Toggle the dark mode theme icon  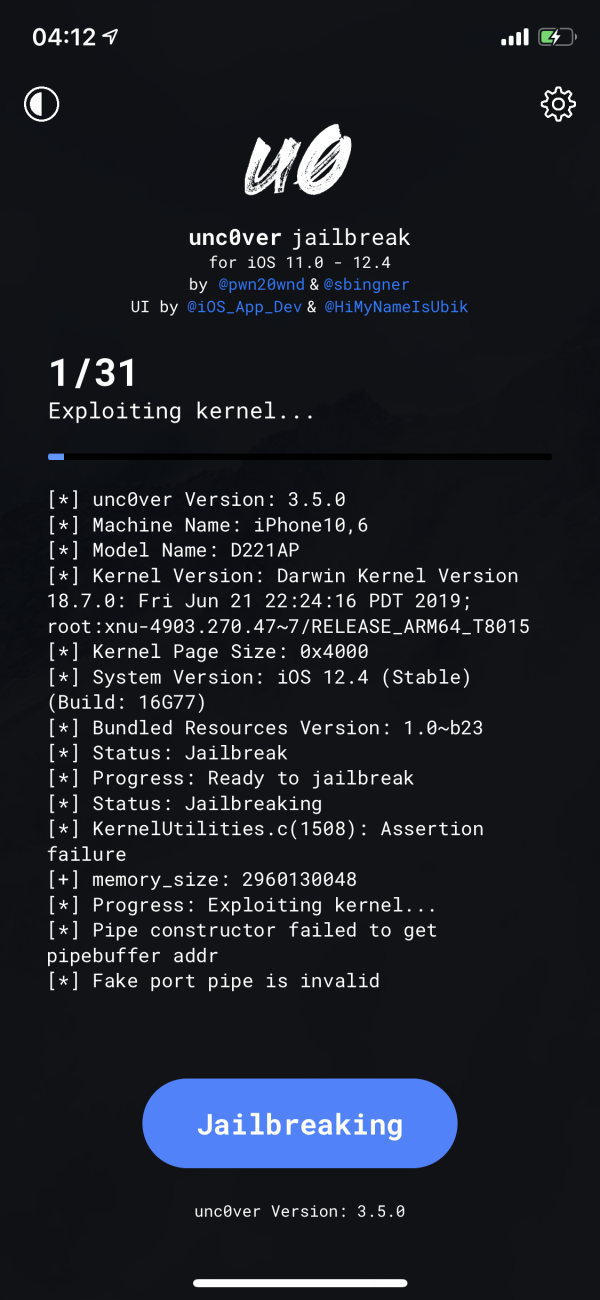coord(42,104)
